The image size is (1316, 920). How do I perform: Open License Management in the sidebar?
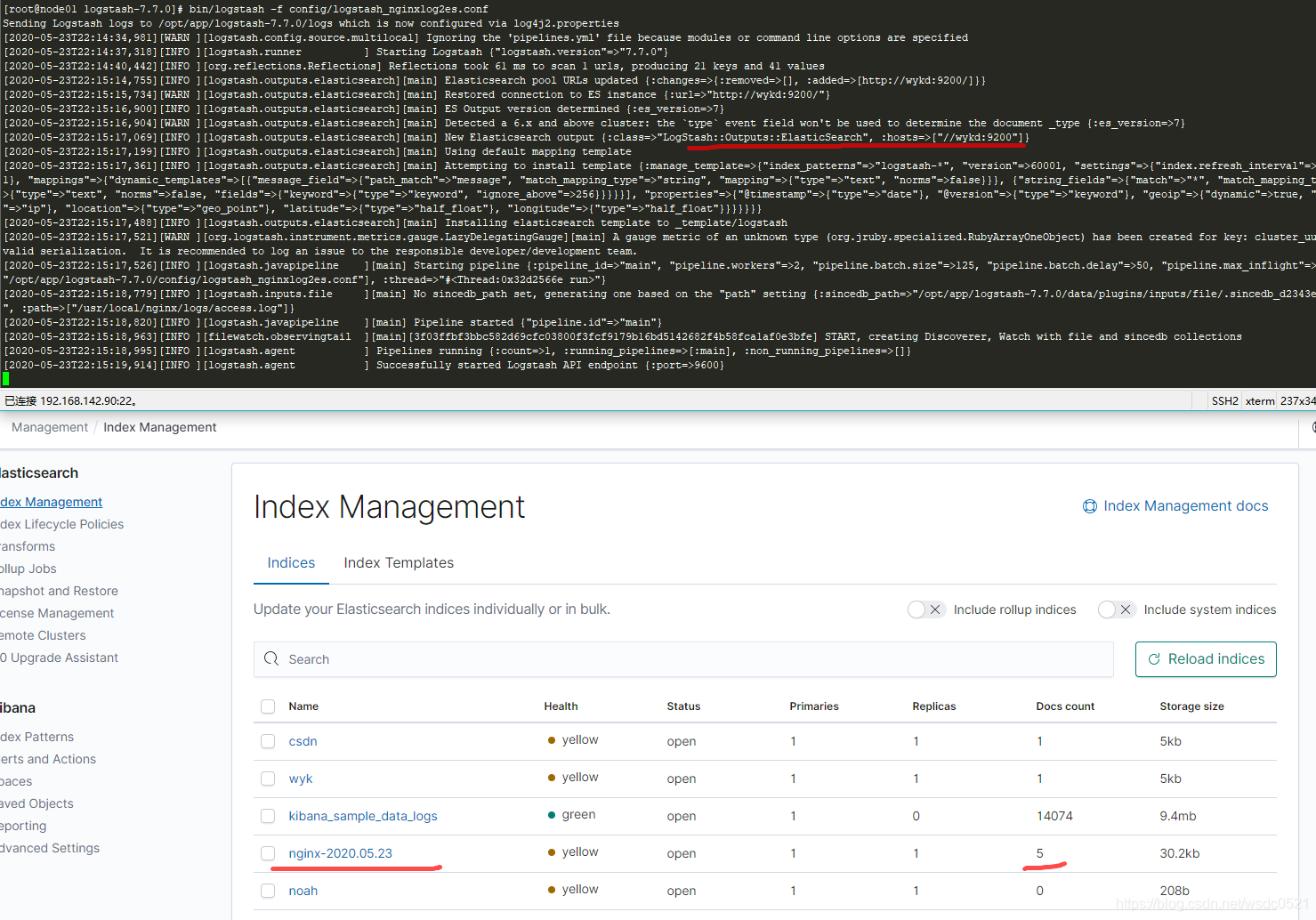tap(57, 613)
